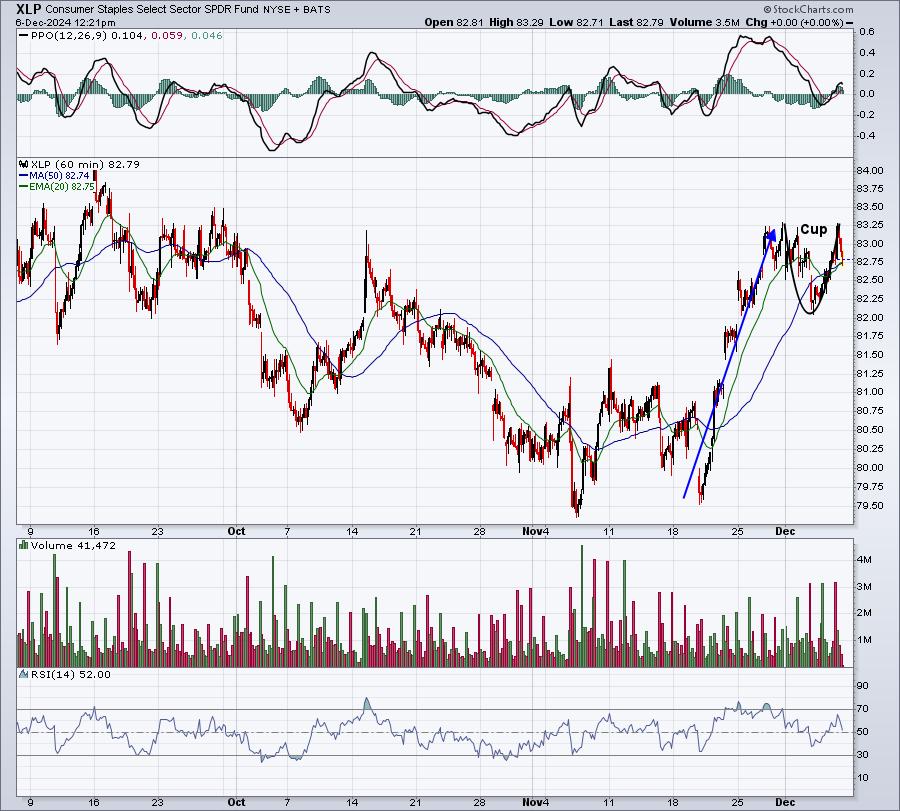Select the 80.00 price axis label
Image resolution: width=900 pixels, height=811 pixels.
[870, 468]
